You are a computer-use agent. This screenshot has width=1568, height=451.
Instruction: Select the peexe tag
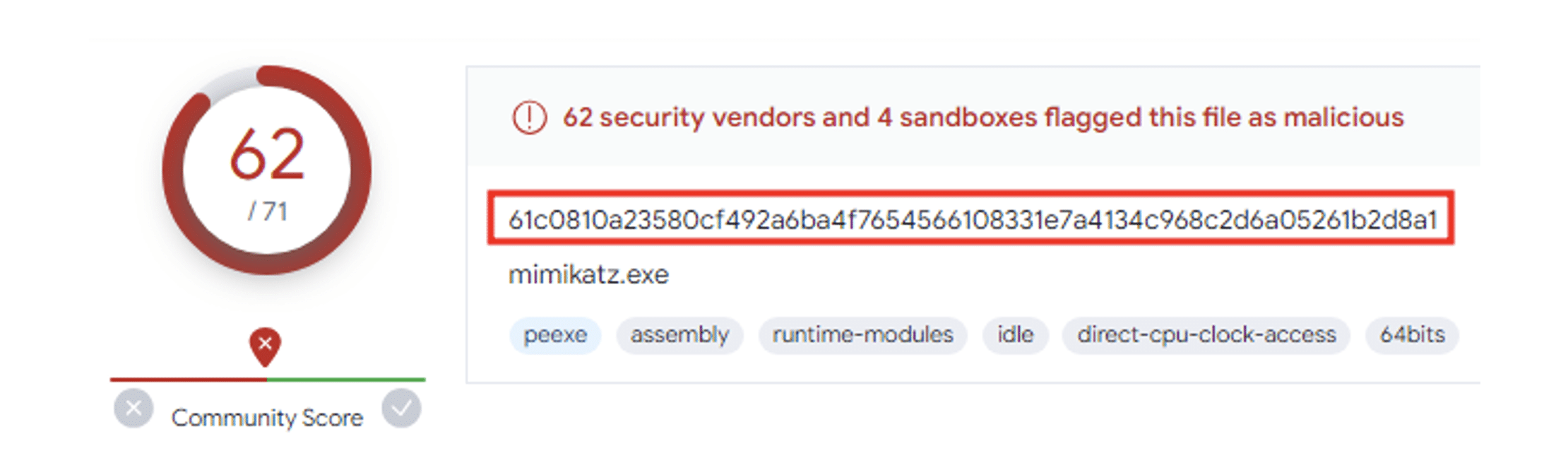pyautogui.click(x=555, y=334)
